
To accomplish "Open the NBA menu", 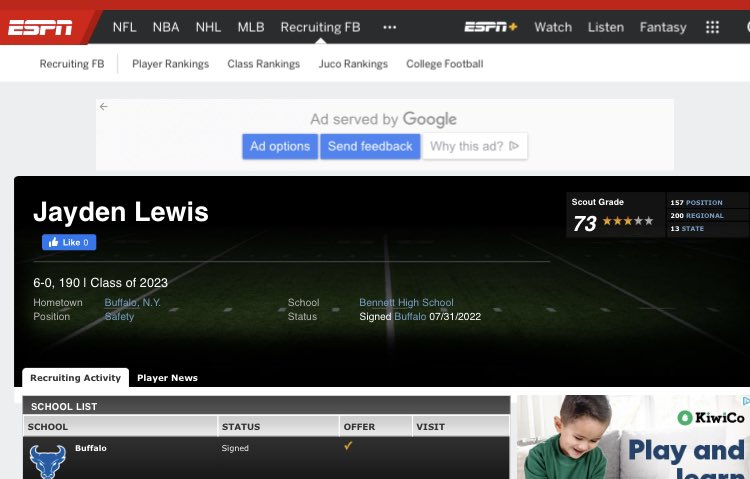I will point(166,27).
